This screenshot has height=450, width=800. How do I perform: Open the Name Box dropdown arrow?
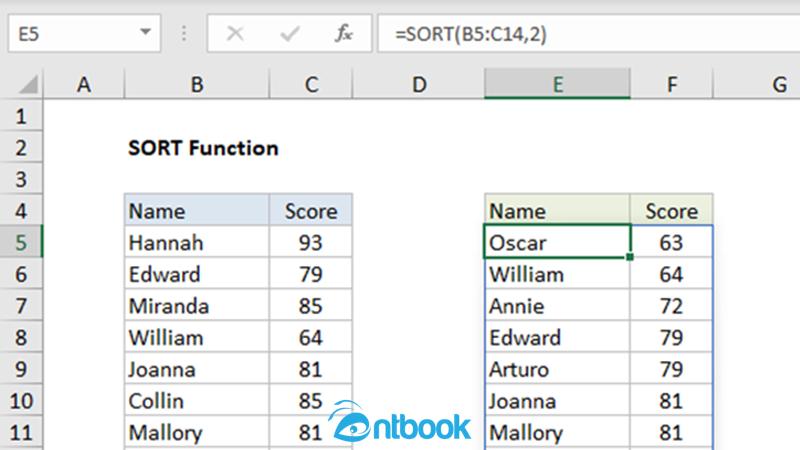pyautogui.click(x=145, y=32)
